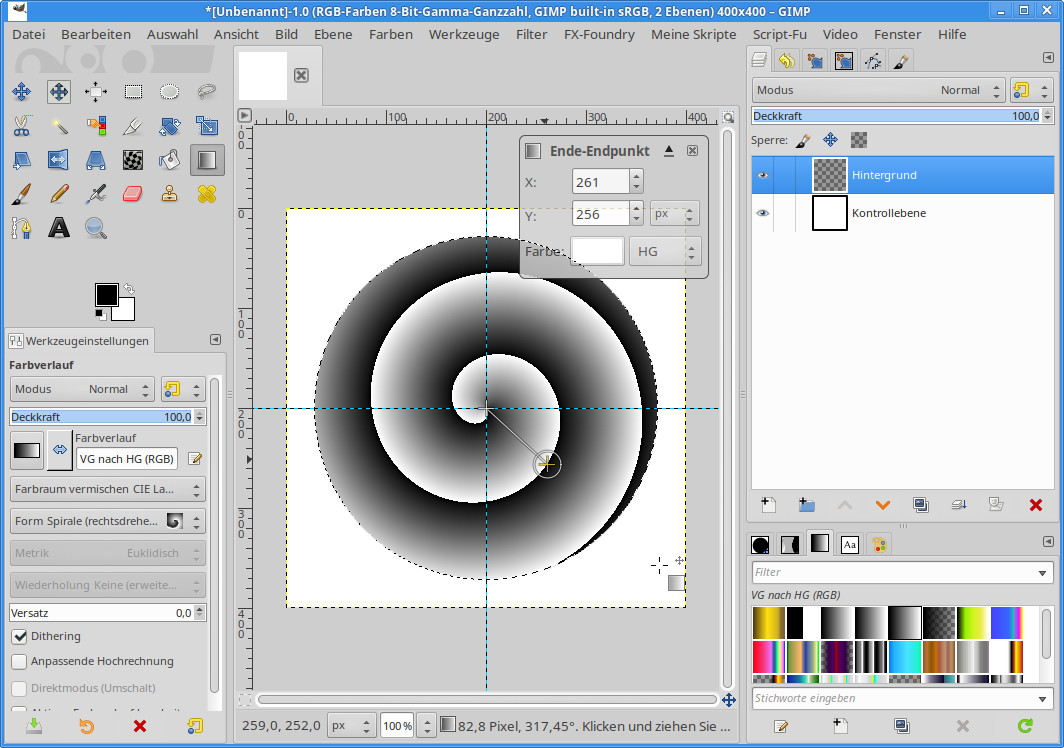This screenshot has width=1064, height=748.
Task: Select the Text tool
Action: point(59,228)
